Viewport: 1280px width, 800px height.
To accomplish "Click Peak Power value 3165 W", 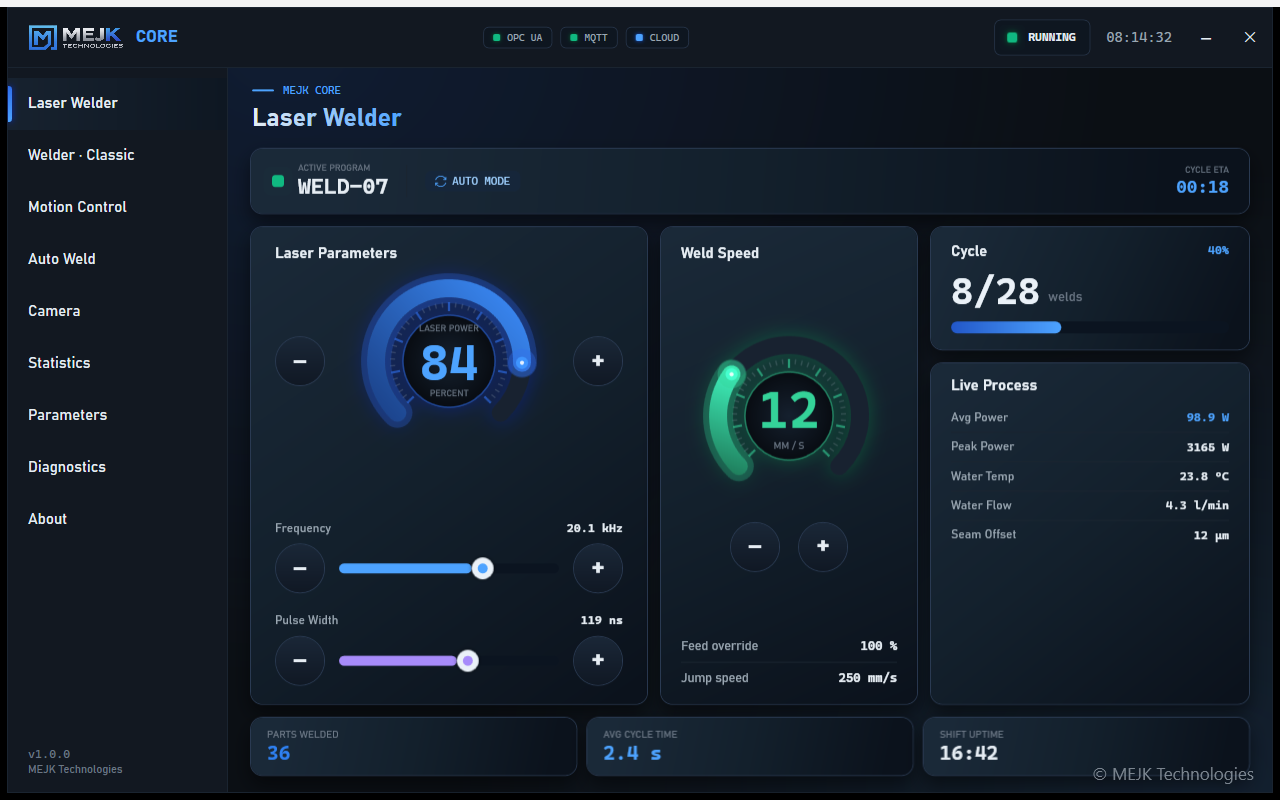I will (x=1208, y=447).
